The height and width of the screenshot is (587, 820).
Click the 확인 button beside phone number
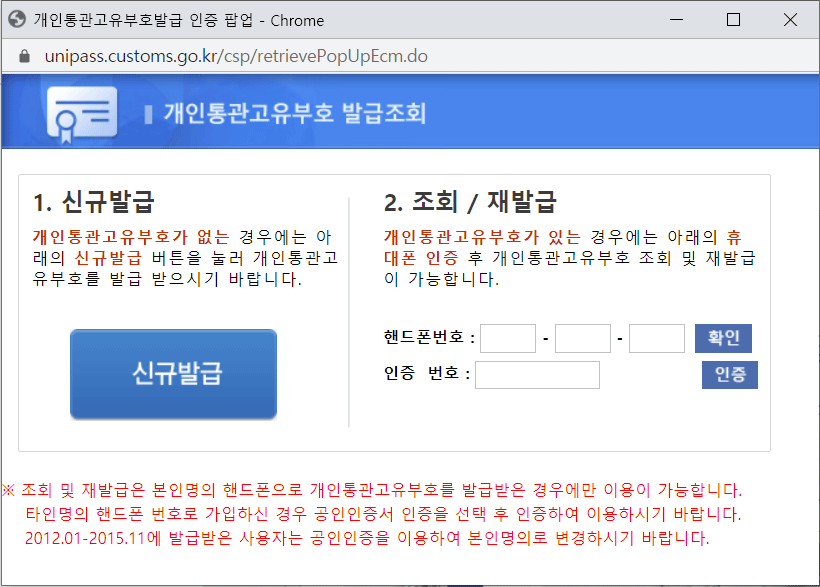[x=723, y=338]
